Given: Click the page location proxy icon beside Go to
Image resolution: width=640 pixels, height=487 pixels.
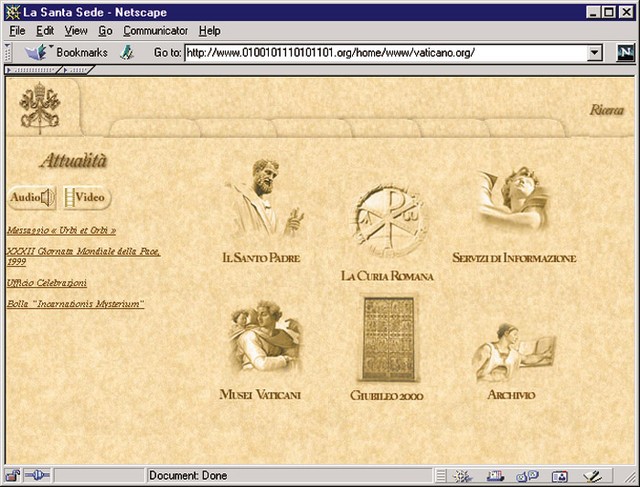Looking at the screenshot, I should click(x=127, y=53).
